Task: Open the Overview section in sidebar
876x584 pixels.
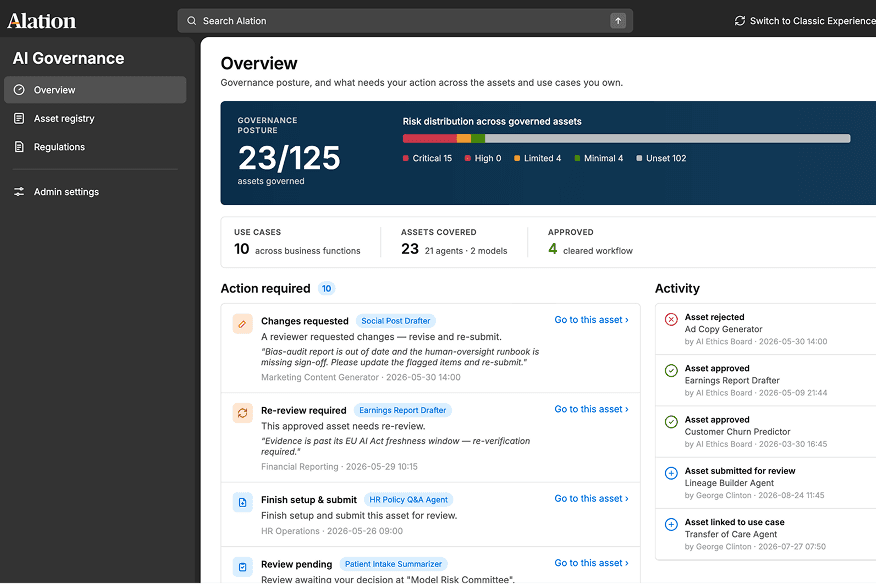Action: pyautogui.click(x=95, y=90)
